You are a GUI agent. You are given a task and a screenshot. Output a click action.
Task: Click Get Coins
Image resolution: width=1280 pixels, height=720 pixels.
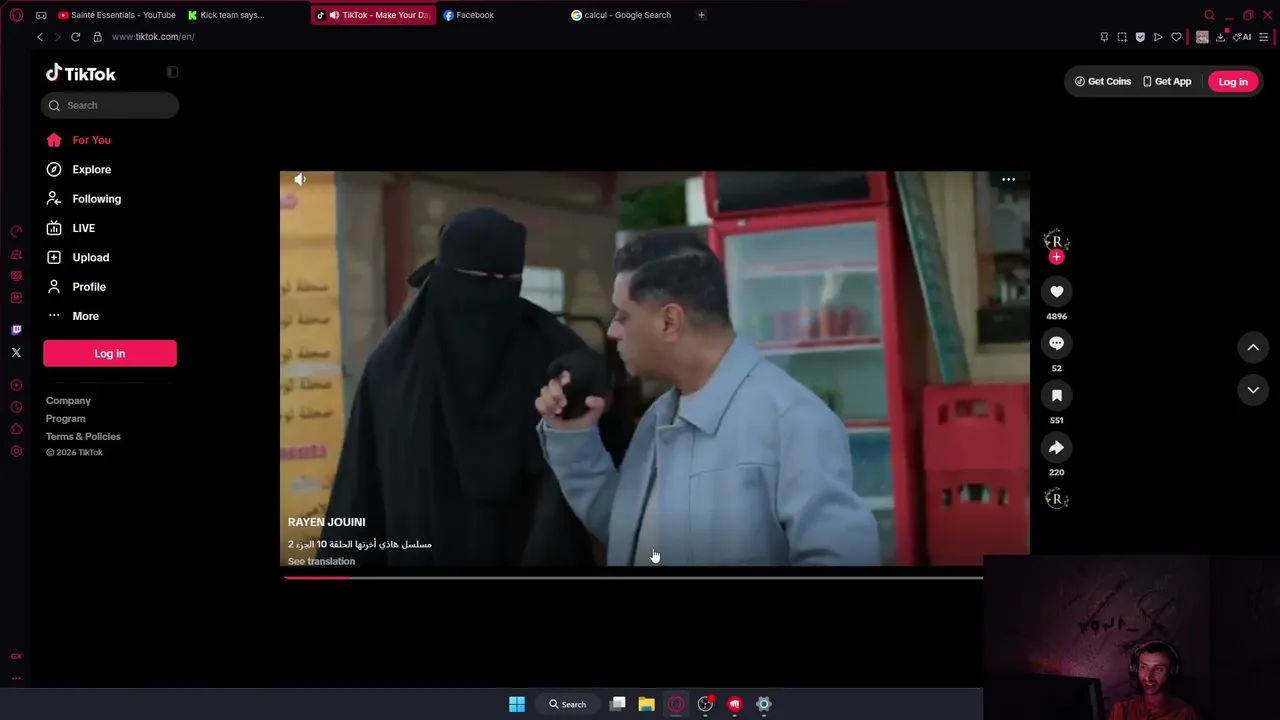(x=1103, y=82)
